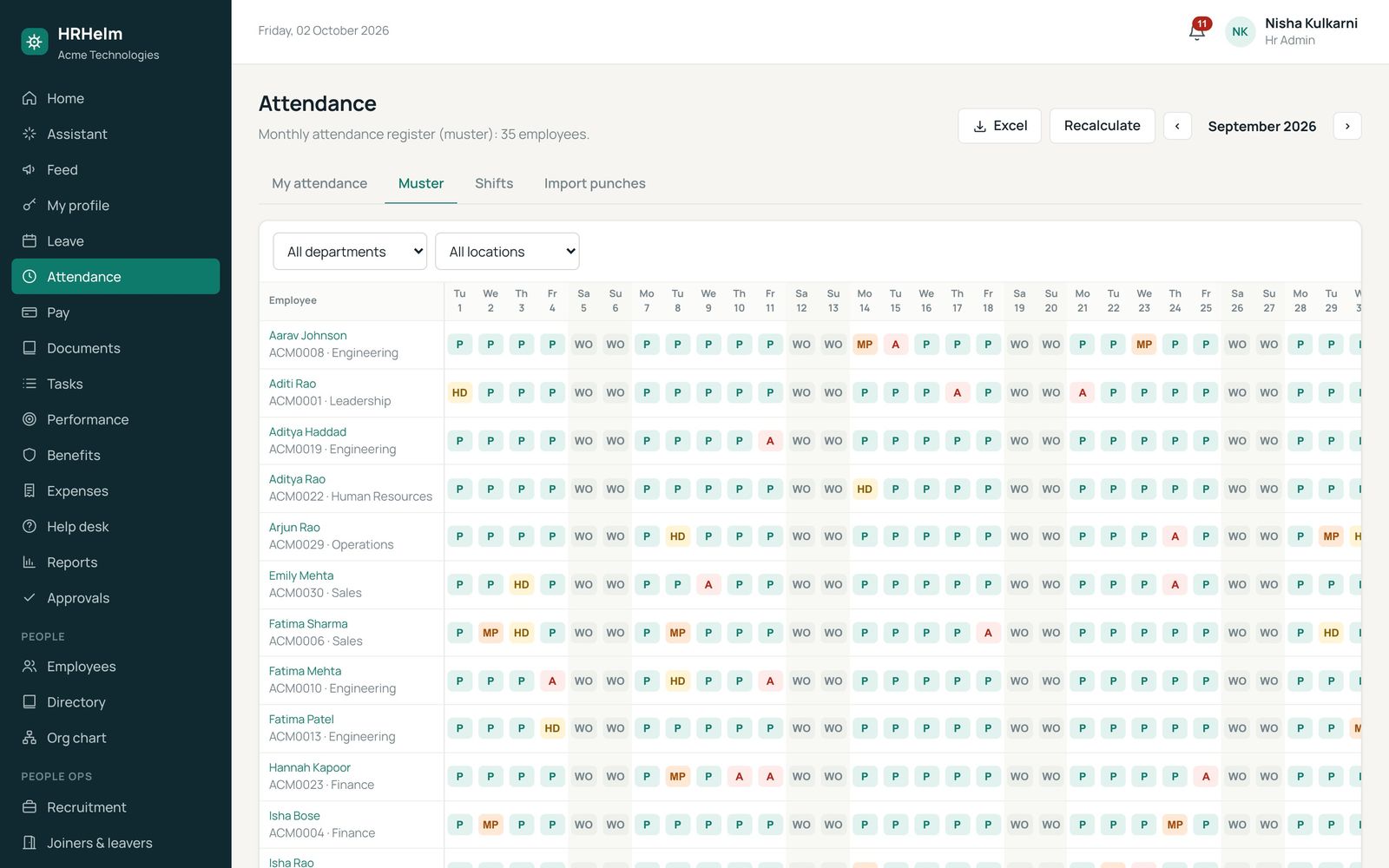This screenshot has height=868, width=1389.
Task: Go to the next month
Action: 1347,126
